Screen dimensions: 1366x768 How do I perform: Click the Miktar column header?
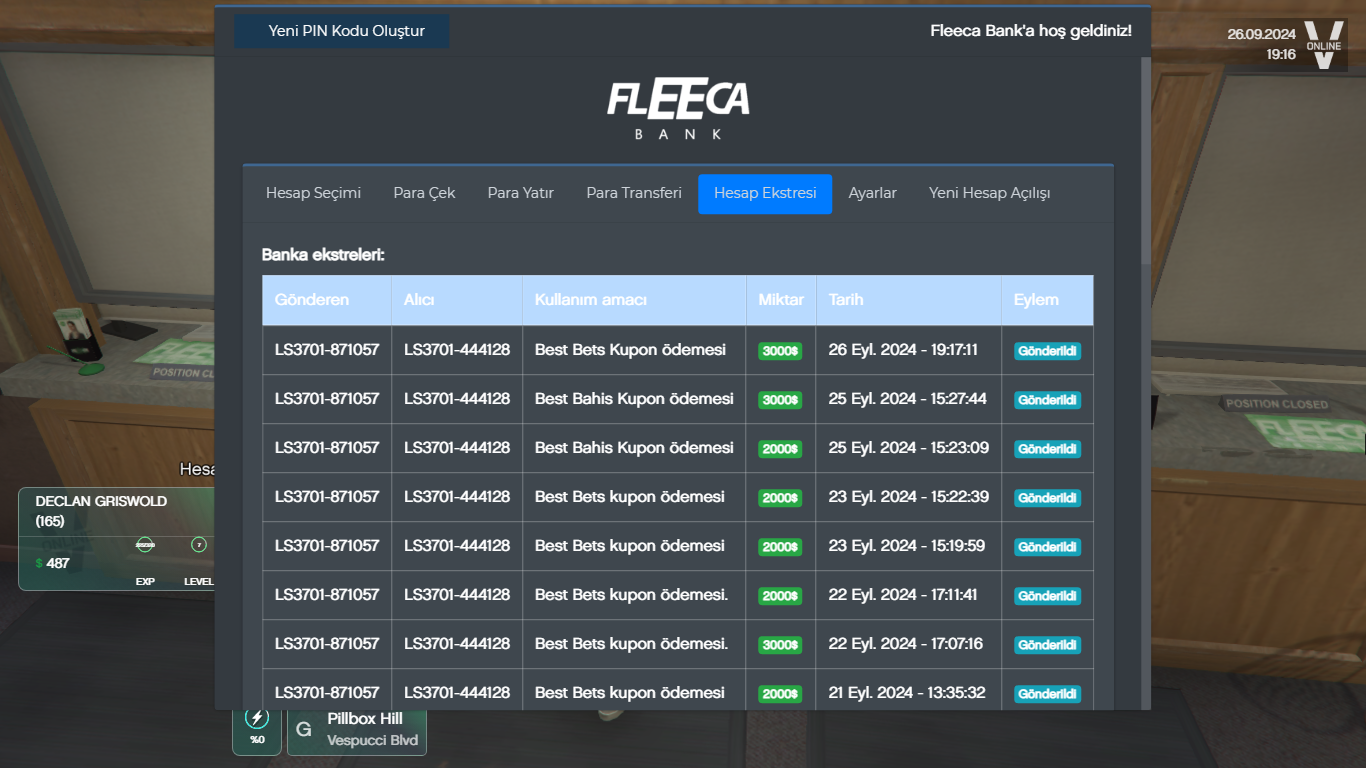781,300
